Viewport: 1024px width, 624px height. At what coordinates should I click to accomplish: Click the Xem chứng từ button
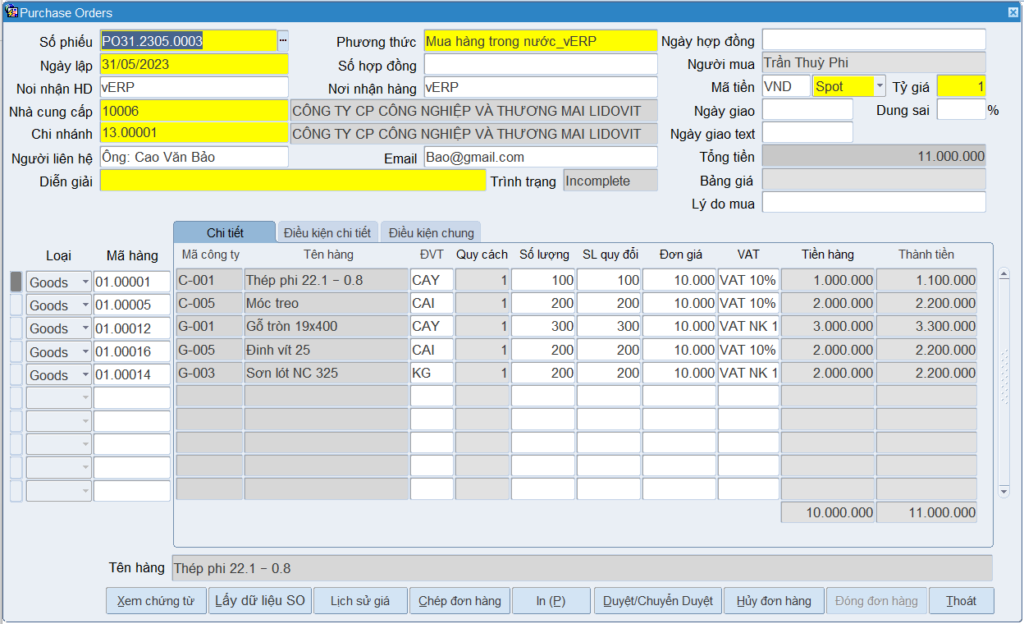(156, 601)
